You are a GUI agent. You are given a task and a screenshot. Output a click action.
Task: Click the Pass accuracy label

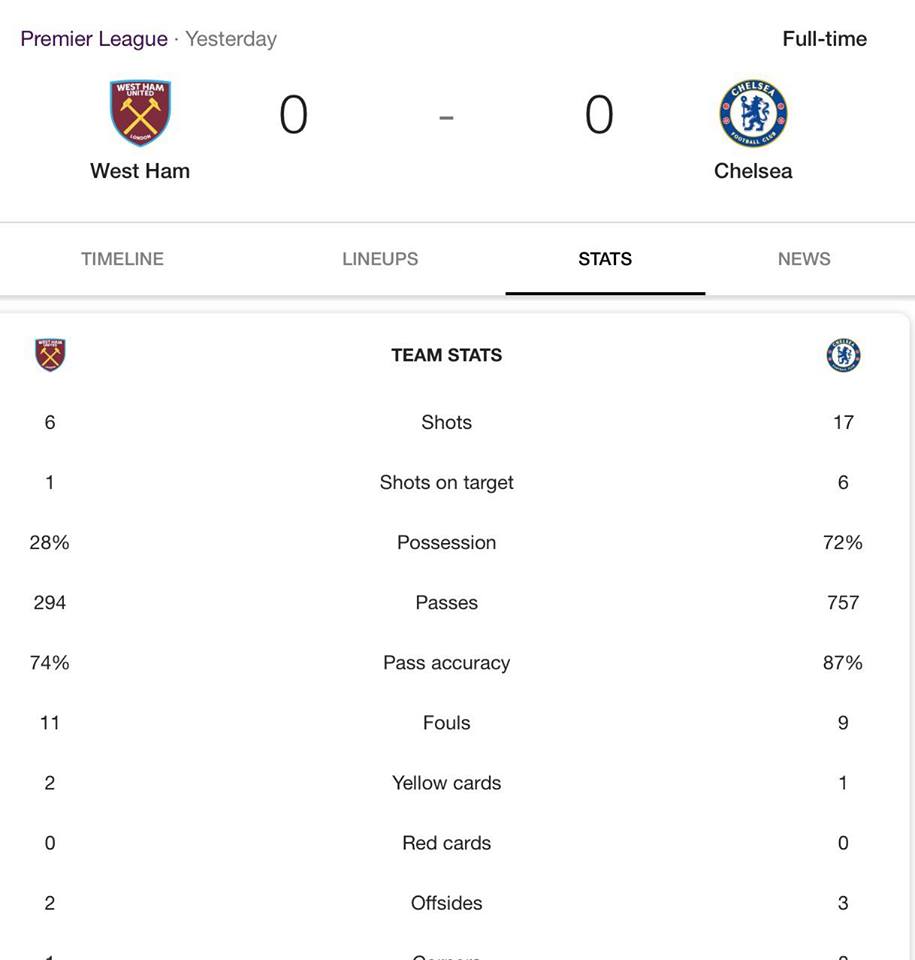tap(446, 663)
